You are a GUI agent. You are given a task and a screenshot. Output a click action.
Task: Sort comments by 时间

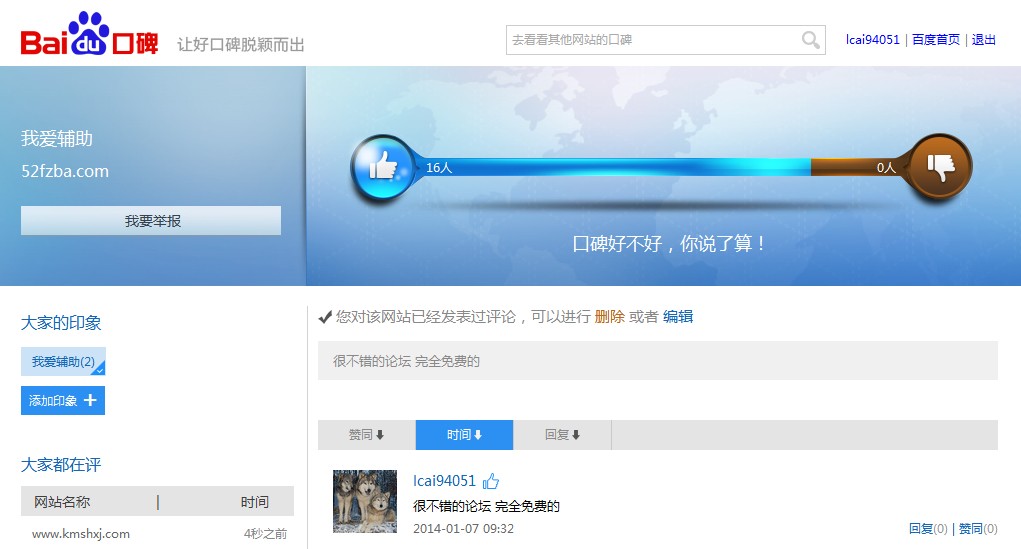click(464, 434)
